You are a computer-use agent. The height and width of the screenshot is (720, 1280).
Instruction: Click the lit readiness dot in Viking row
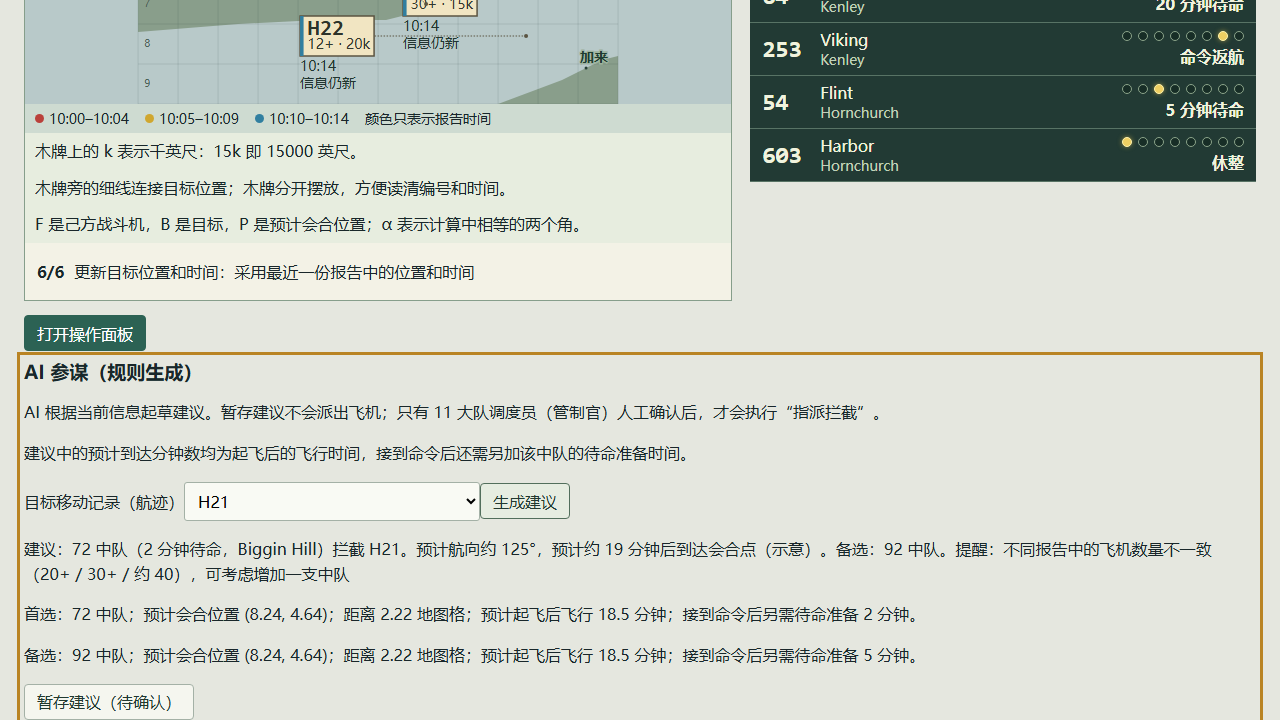[x=1223, y=36]
